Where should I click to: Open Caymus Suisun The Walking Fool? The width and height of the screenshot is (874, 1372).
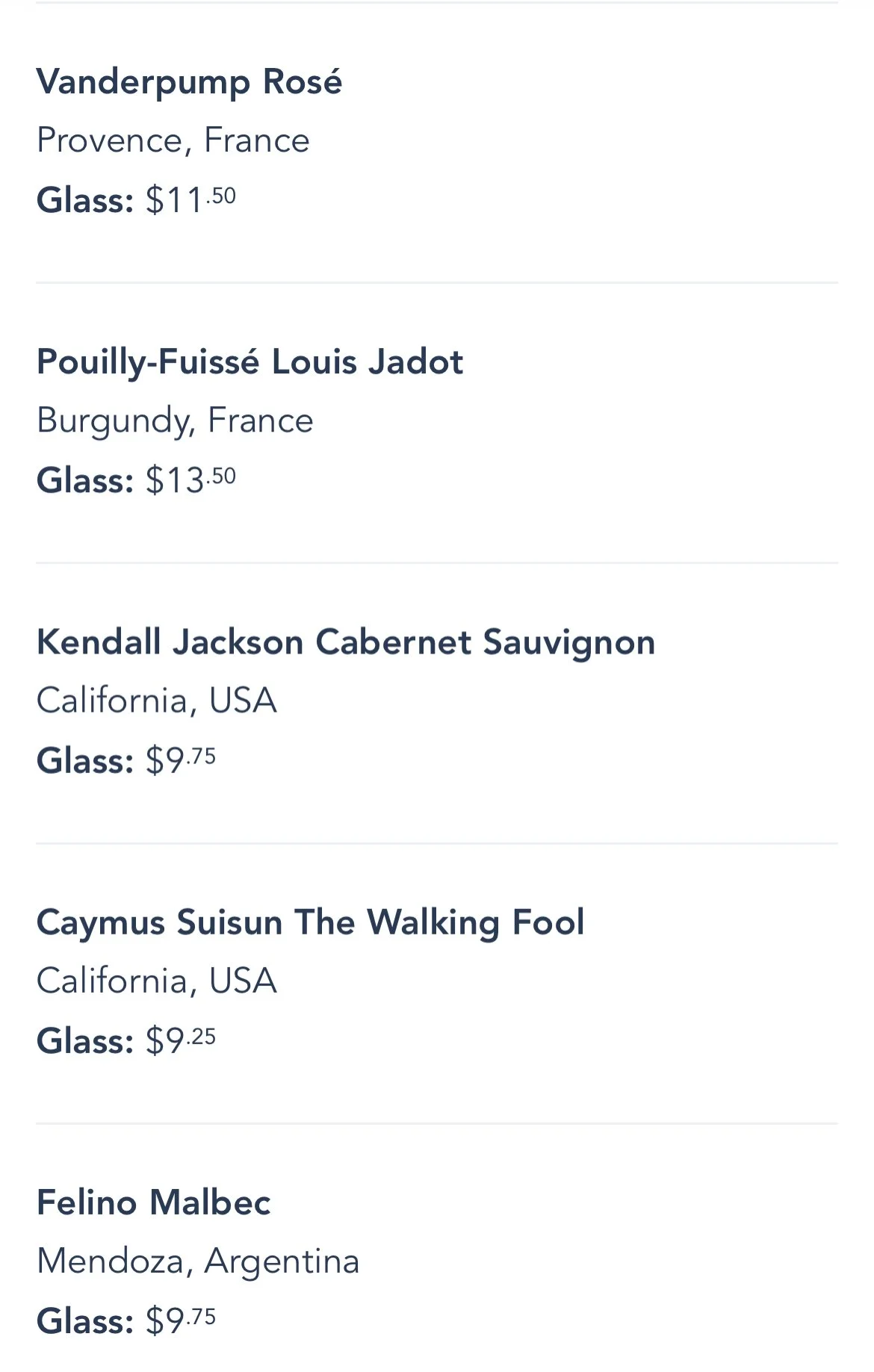click(311, 922)
